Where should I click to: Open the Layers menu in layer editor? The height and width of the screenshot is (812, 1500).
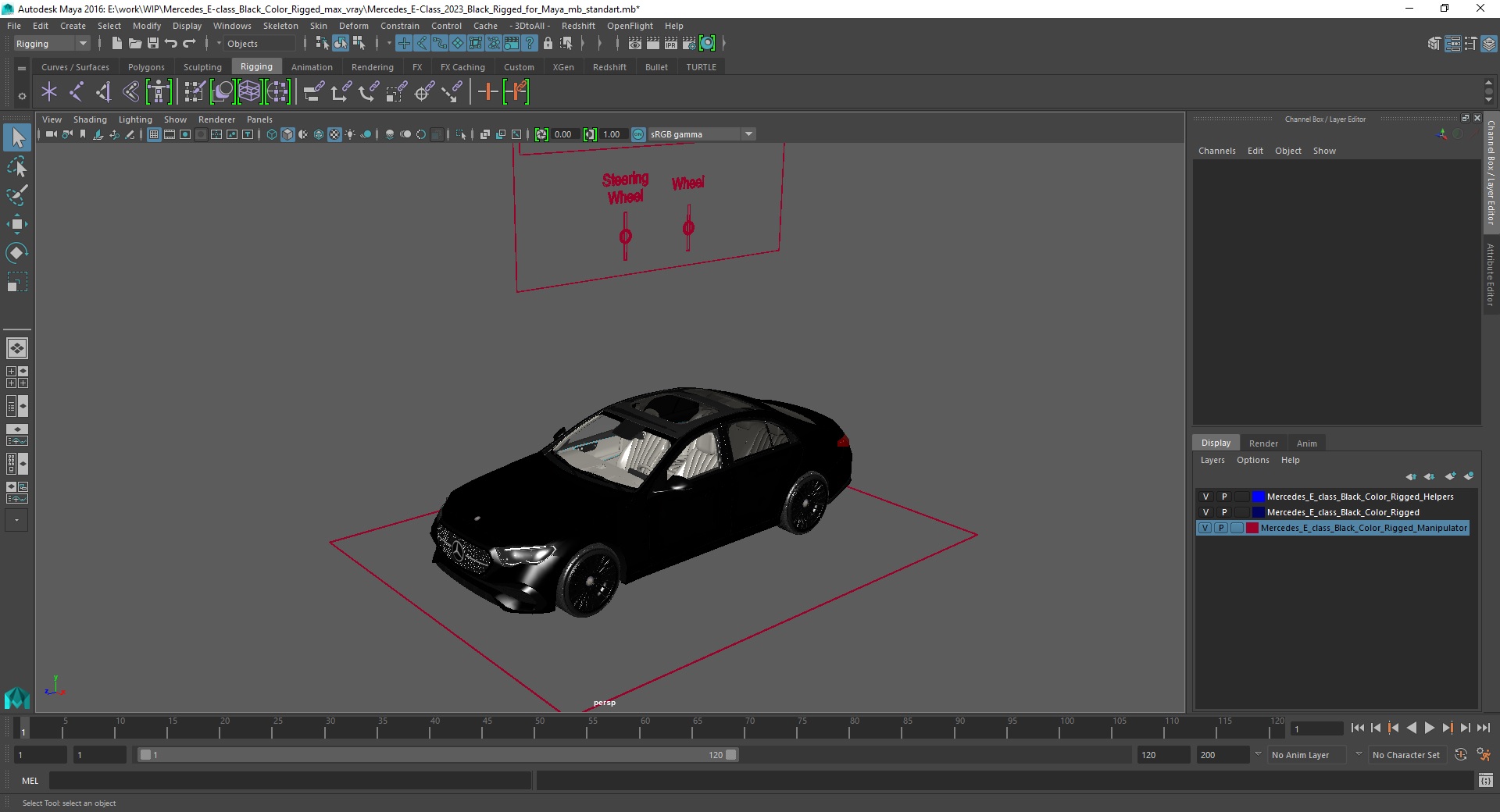[1212, 460]
